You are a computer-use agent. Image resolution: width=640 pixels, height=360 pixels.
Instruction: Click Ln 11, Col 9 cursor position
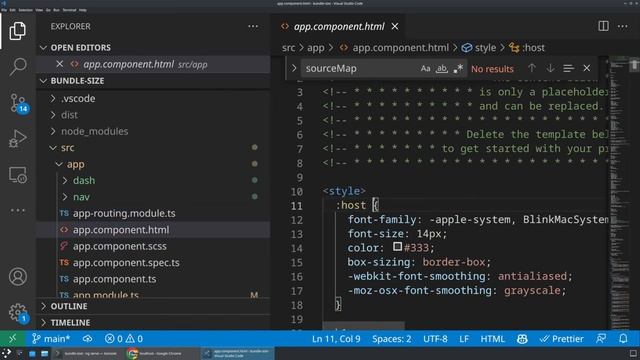click(x=336, y=339)
